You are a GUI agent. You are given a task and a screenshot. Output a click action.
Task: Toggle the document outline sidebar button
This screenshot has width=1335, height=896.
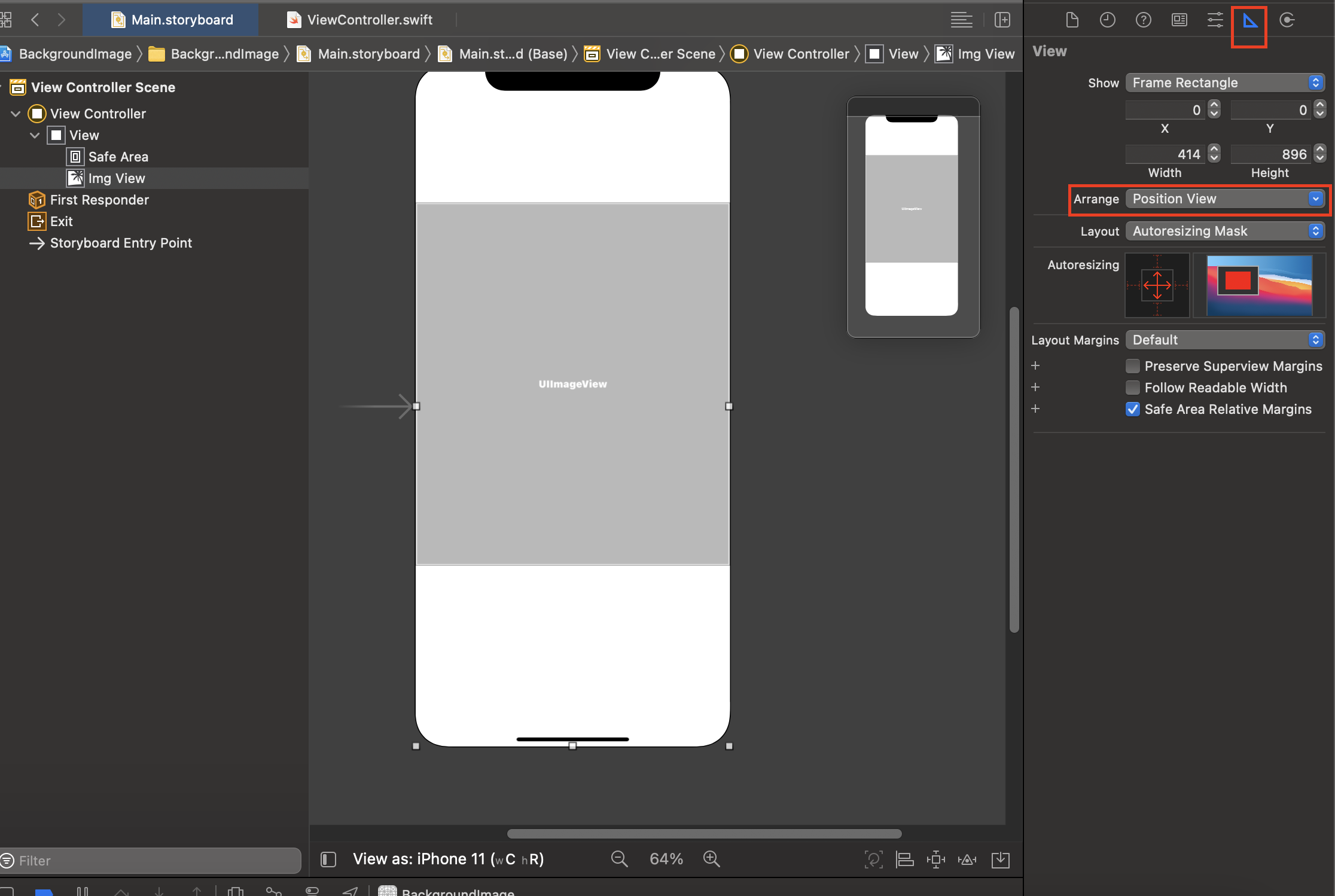point(328,860)
